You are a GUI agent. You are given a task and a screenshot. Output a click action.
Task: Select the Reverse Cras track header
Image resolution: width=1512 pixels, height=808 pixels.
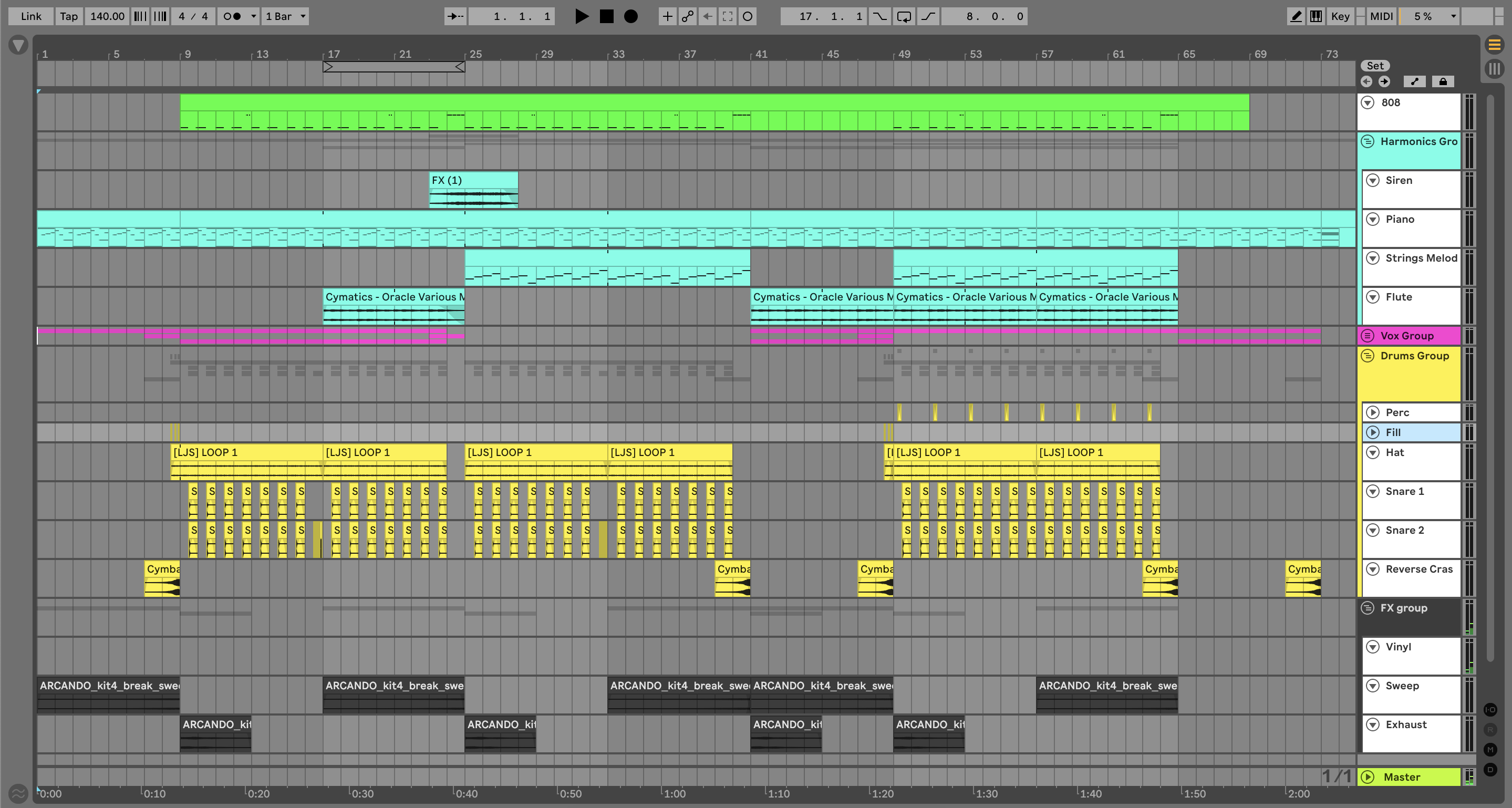pyautogui.click(x=1411, y=577)
